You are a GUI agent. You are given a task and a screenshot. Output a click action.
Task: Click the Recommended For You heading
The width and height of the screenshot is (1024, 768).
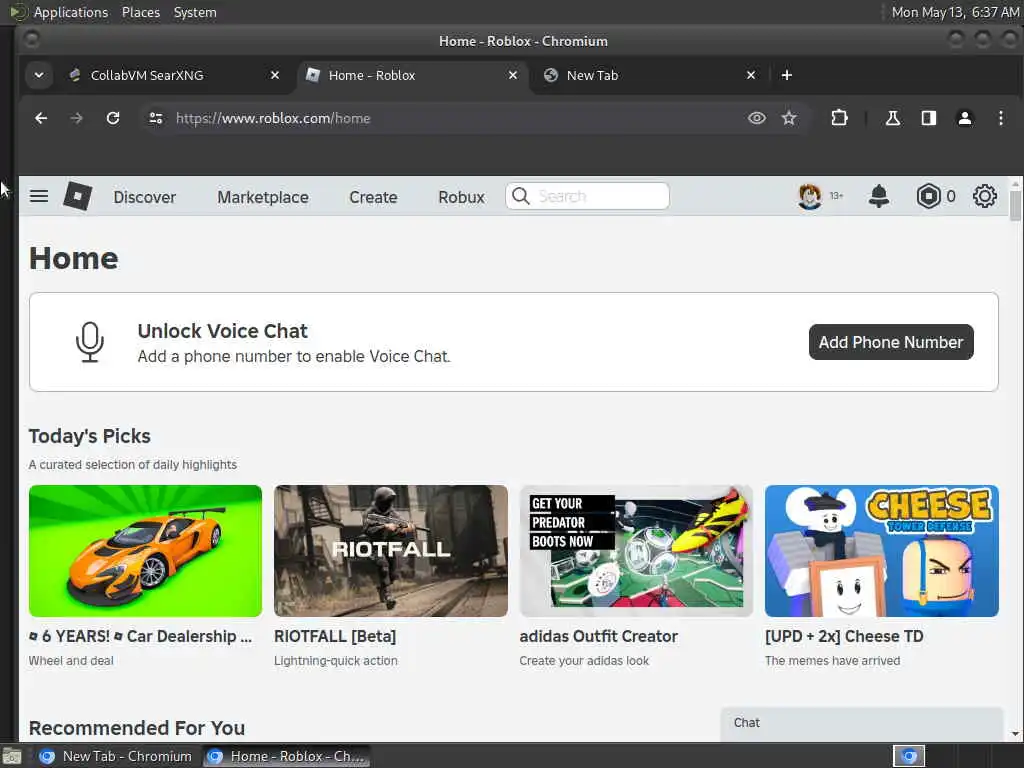[137, 728]
